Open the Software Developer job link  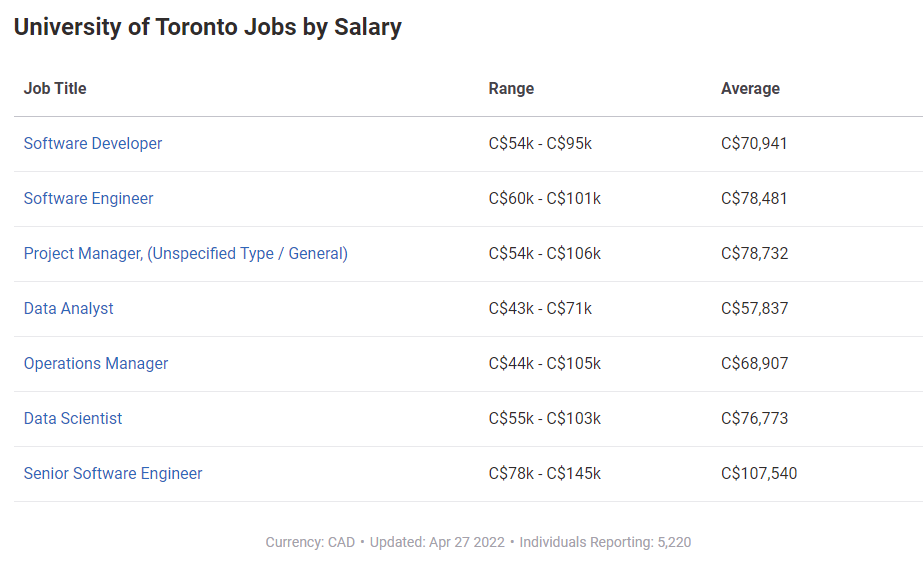pos(93,143)
